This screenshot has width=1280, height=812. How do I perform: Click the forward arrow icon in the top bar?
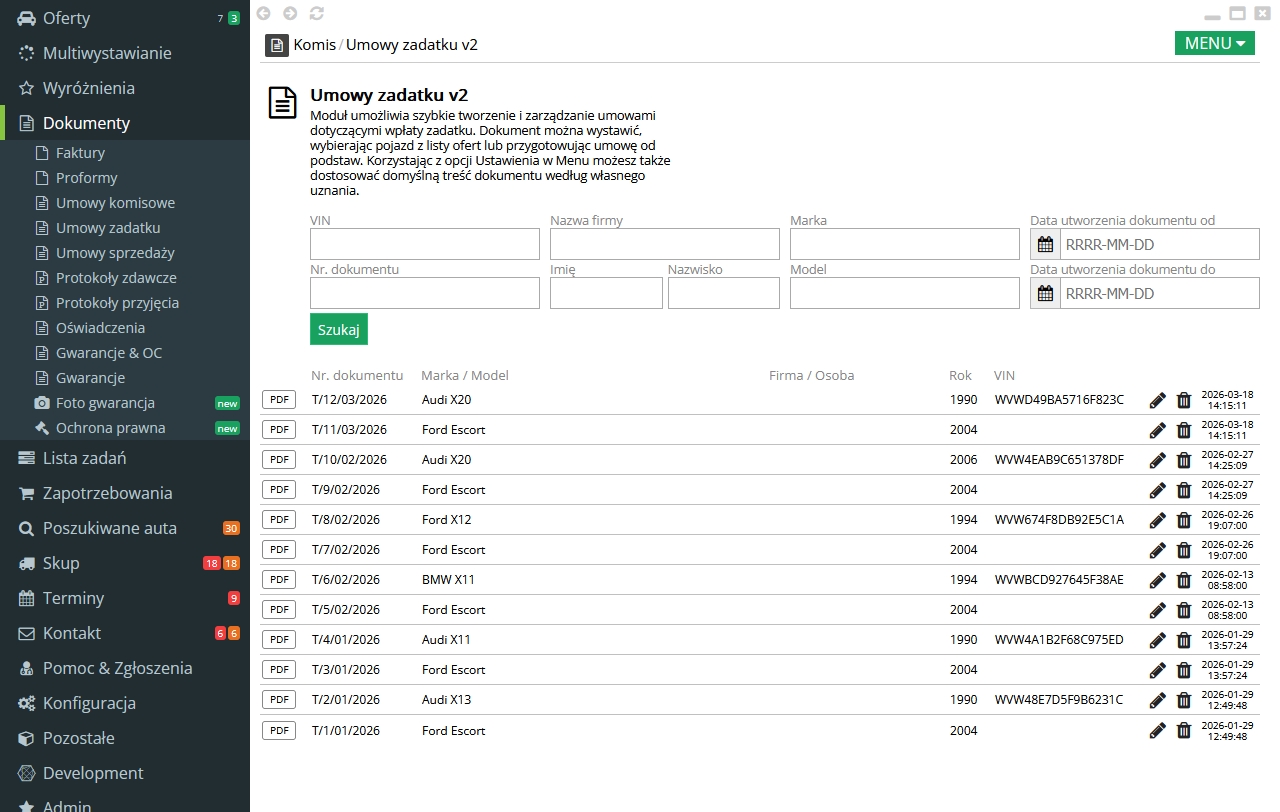pyautogui.click(x=290, y=13)
